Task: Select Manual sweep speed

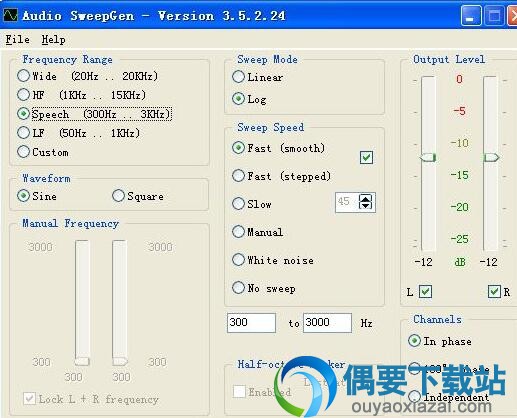Action: coord(257,232)
